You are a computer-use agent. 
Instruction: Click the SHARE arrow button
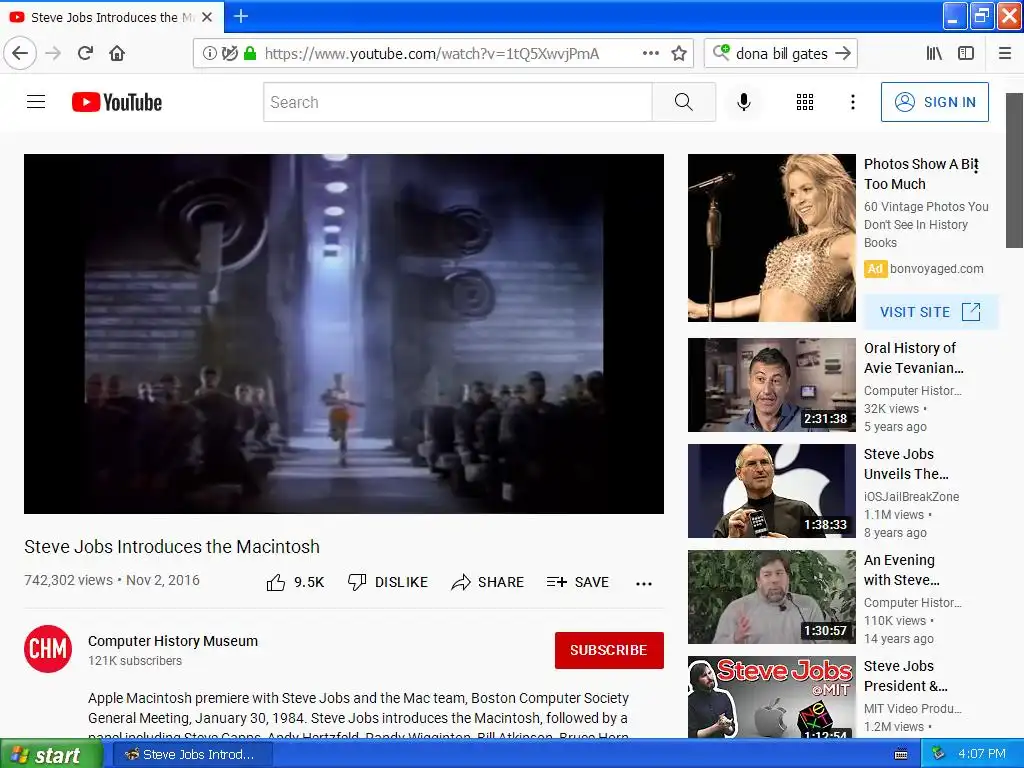pyautogui.click(x=487, y=582)
